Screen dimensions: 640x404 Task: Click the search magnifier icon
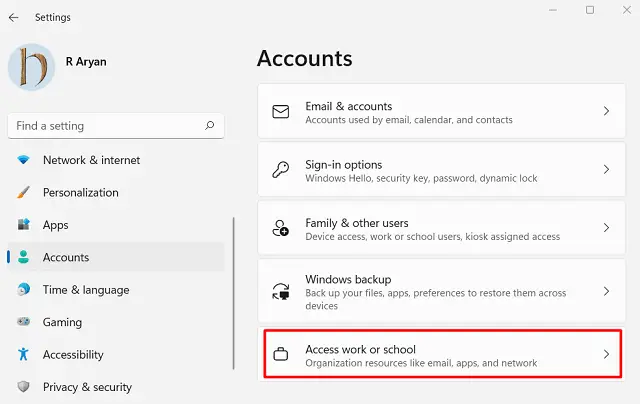209,126
